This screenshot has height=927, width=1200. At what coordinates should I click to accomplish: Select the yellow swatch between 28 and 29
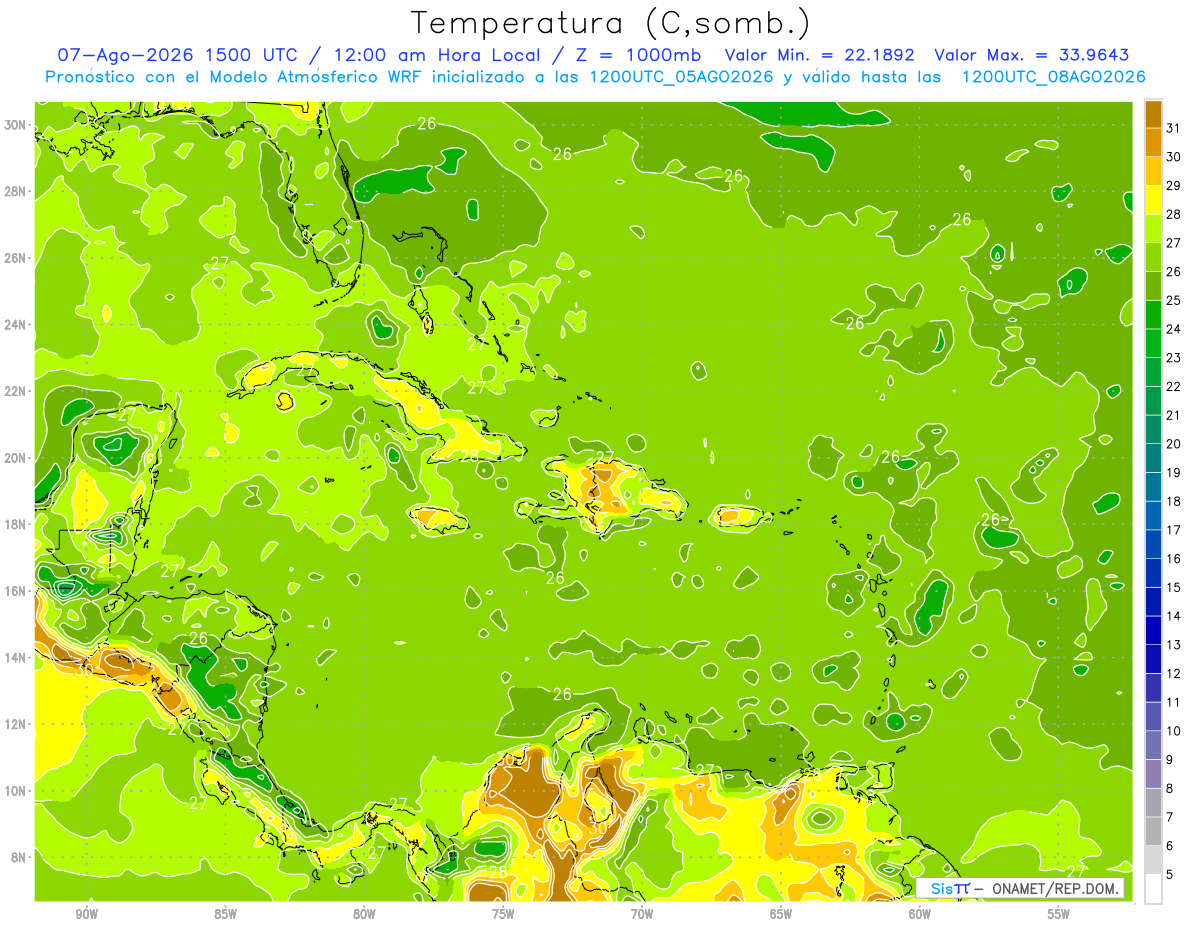click(x=1153, y=200)
